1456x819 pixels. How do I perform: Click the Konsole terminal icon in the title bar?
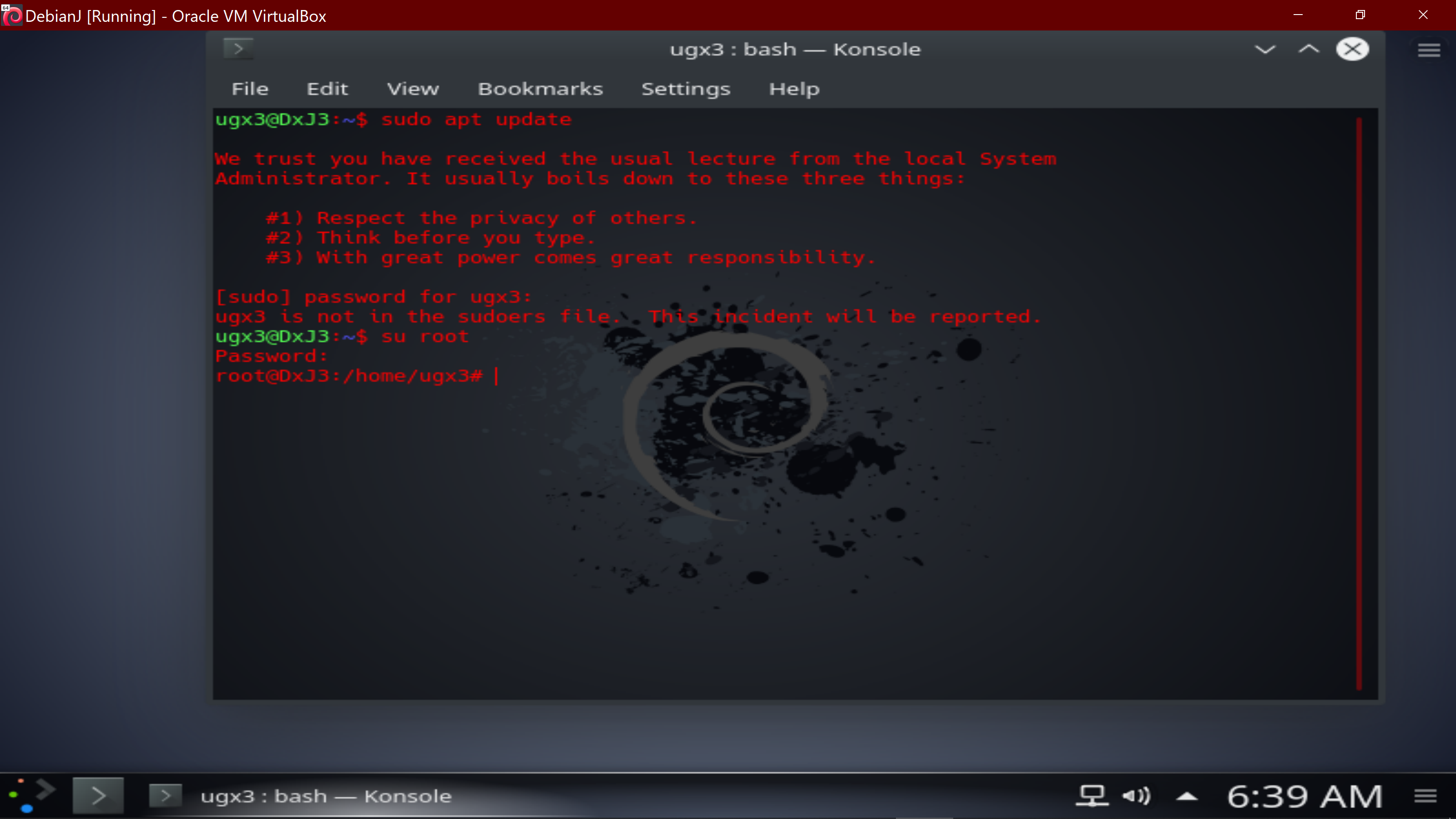coord(238,49)
